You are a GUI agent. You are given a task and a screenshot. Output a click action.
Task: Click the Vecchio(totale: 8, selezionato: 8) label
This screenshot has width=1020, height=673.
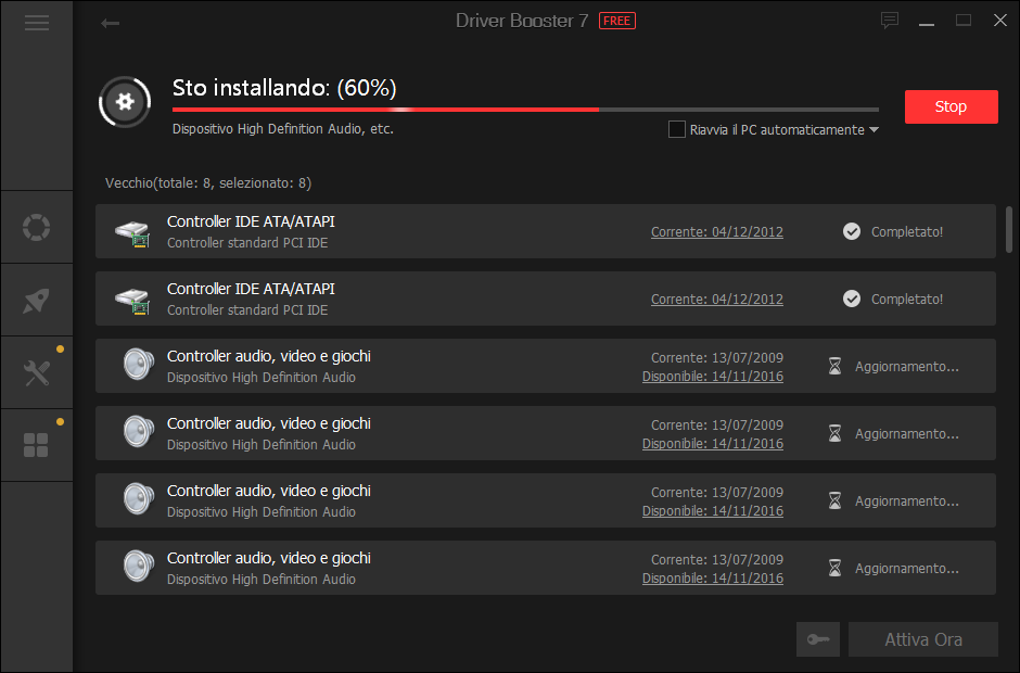(x=208, y=183)
